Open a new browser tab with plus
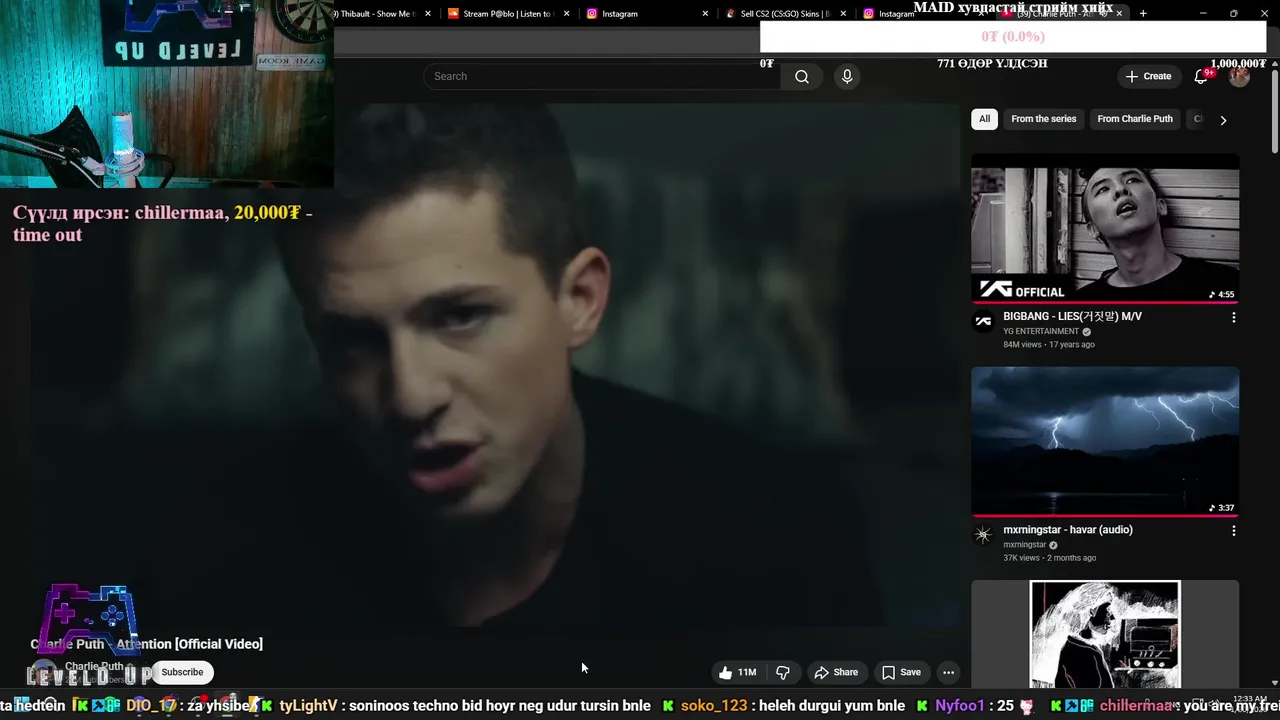 [1143, 14]
